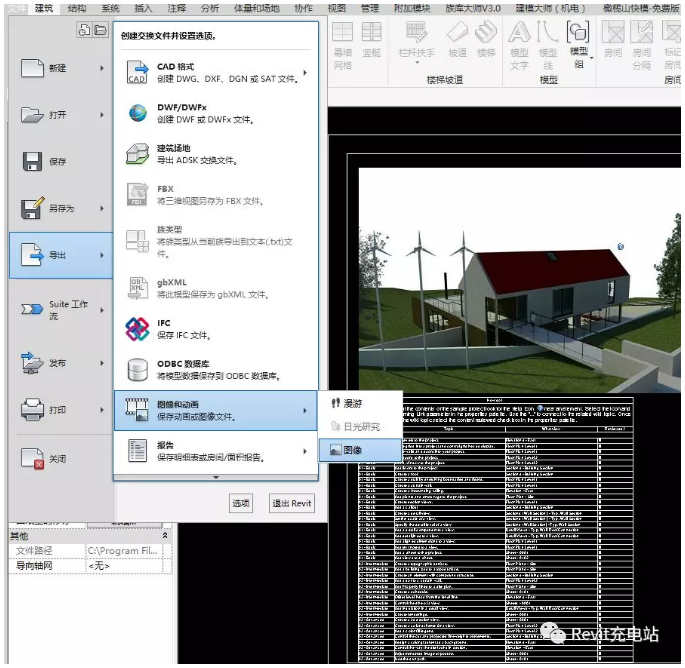Screen dimensions: 685x668
Task: Click the 选项 button
Action: (x=241, y=503)
